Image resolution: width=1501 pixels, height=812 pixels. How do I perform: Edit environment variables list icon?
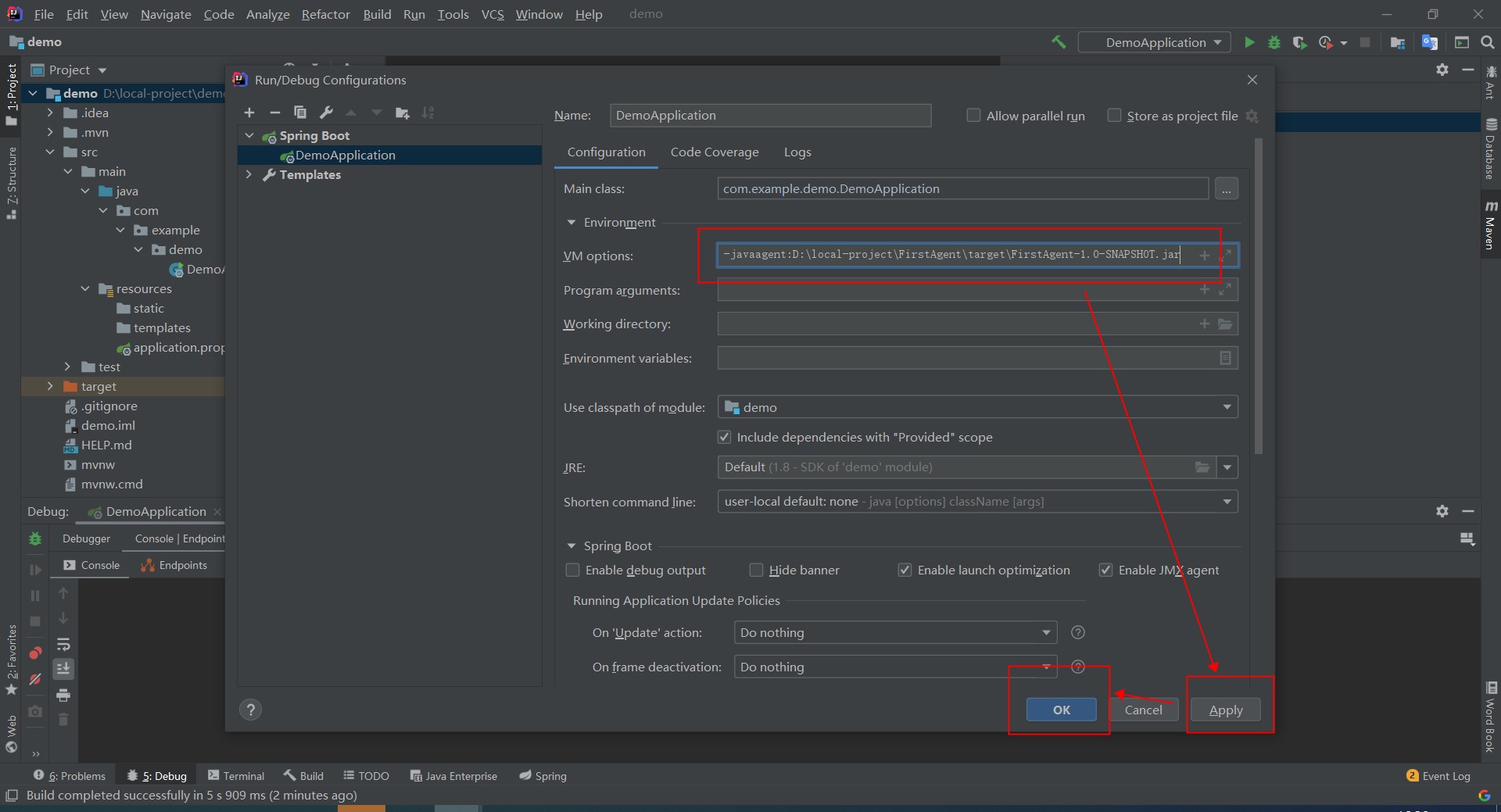pyautogui.click(x=1225, y=358)
